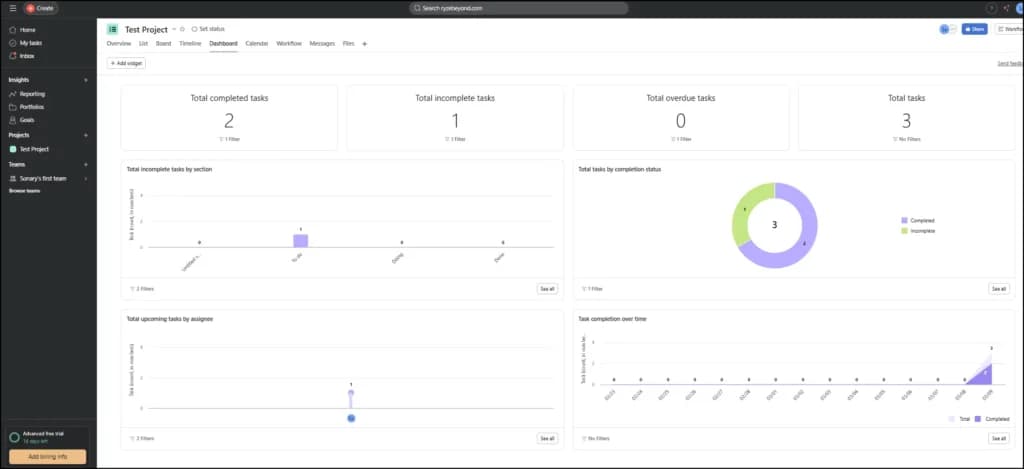Open the dropdown arrow beside Test Project

pyautogui.click(x=174, y=29)
